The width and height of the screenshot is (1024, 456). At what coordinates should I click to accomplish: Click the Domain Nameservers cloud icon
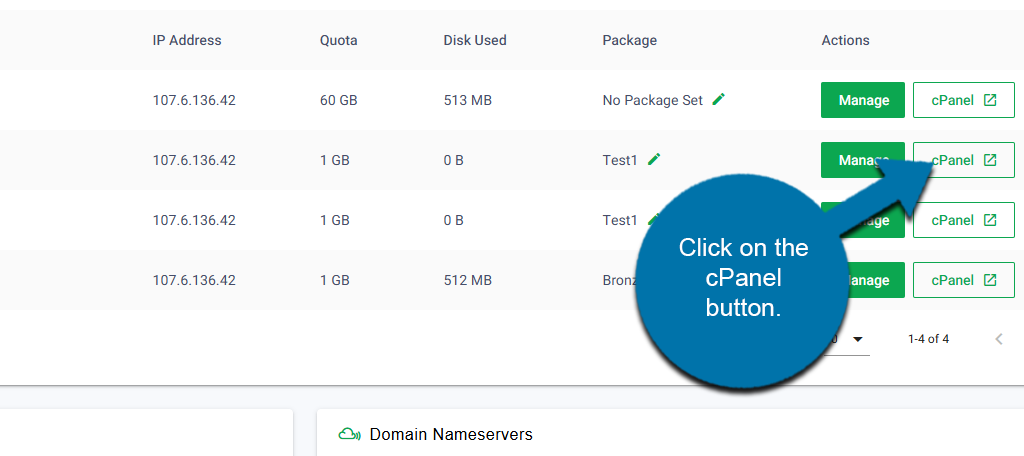pyautogui.click(x=349, y=434)
